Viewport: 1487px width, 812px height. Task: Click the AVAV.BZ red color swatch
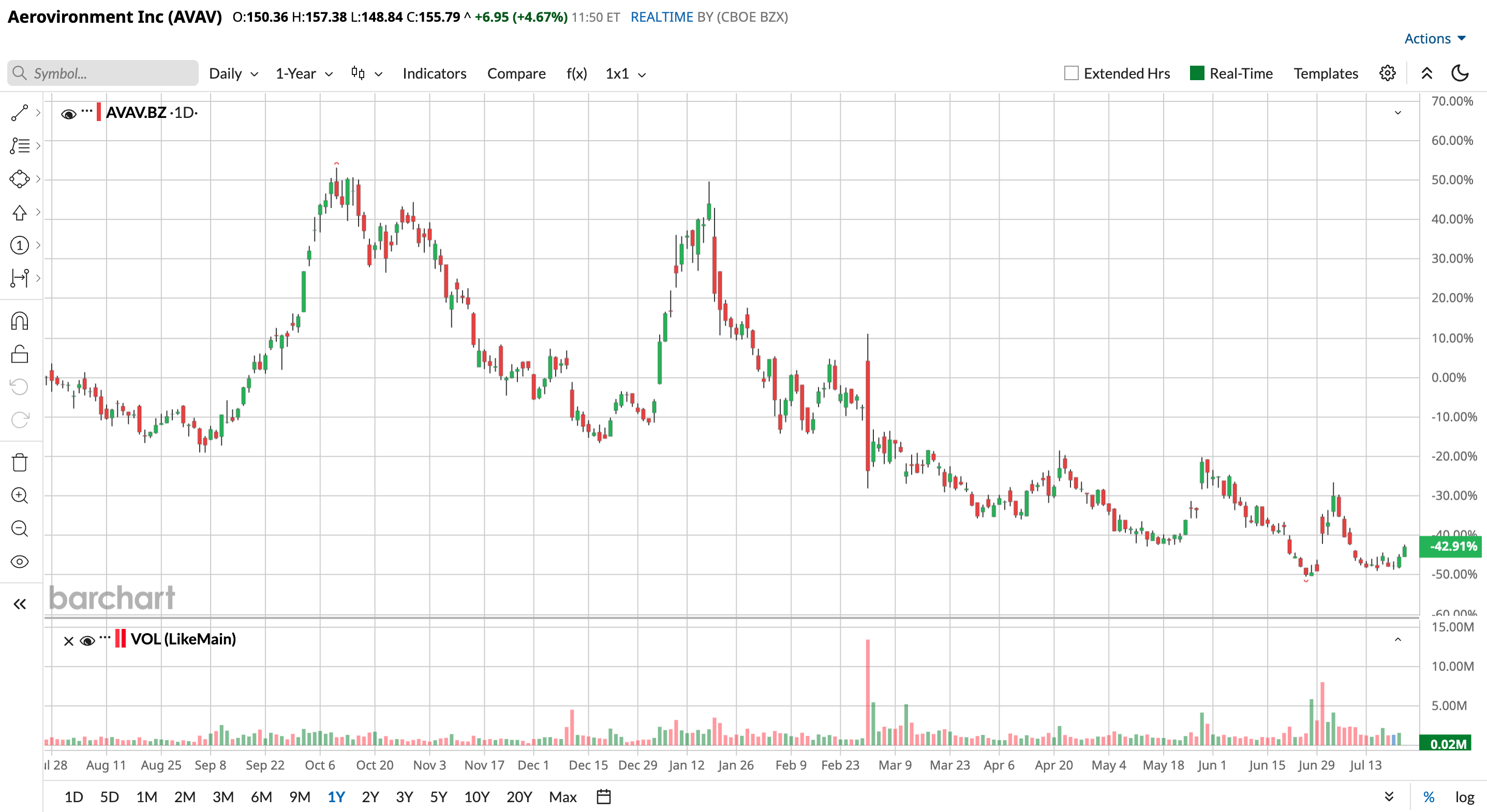coord(99,112)
